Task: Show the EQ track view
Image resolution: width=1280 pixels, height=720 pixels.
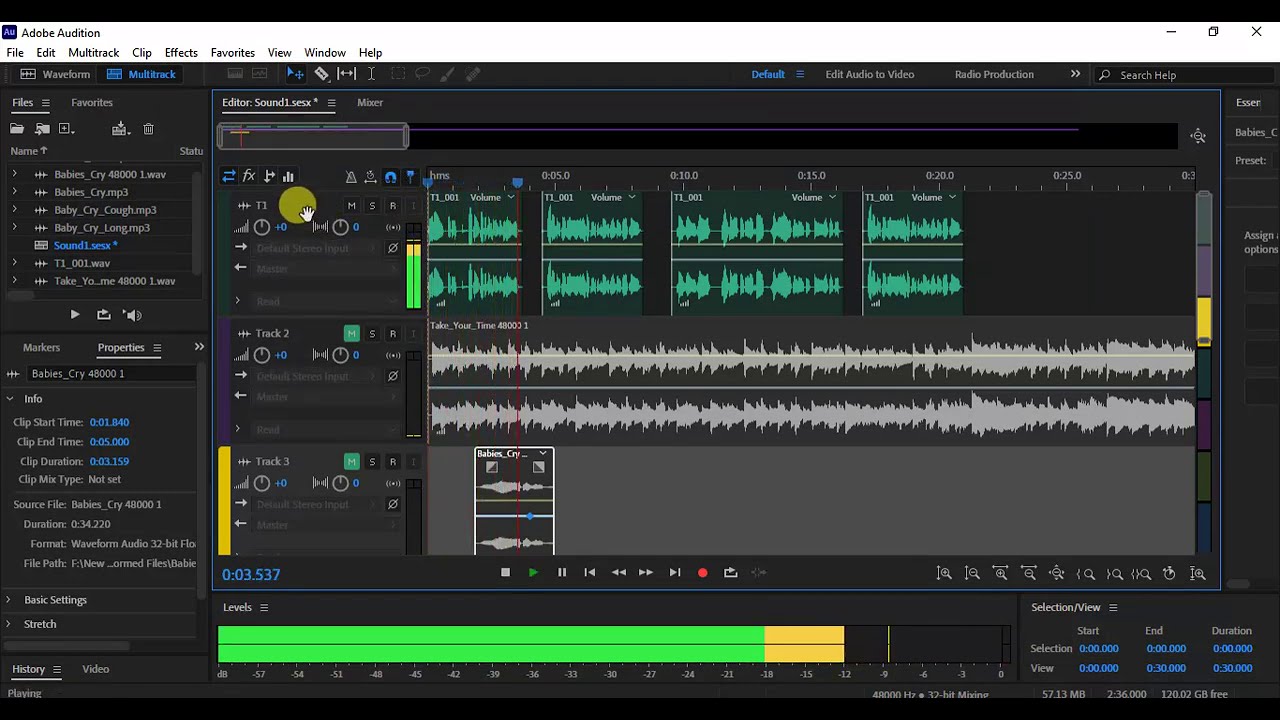Action: [288, 176]
